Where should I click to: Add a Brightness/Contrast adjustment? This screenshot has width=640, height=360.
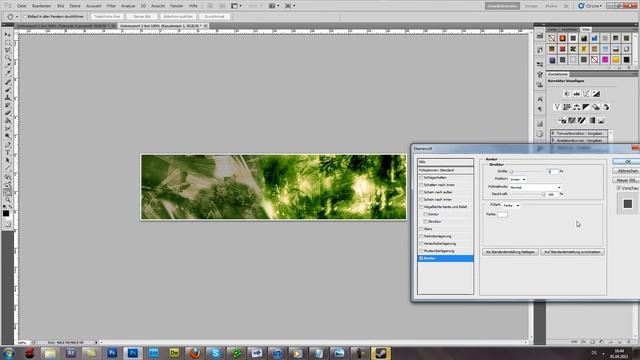(x=567, y=94)
